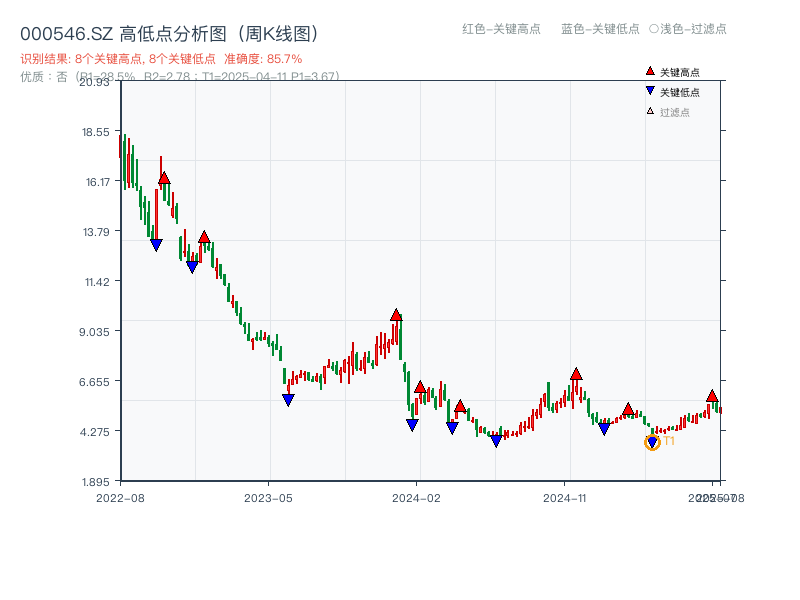
Task: Click the chart title 000546.SZ 高低点分析图
Action: (169, 34)
